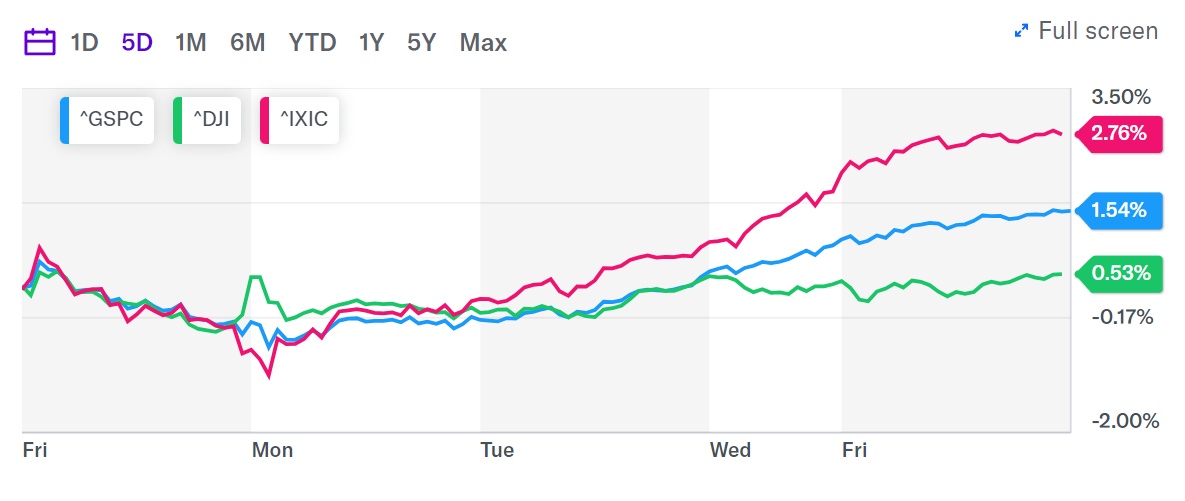The image size is (1185, 501).
Task: Click the blue 1.54% value label
Action: click(x=1118, y=211)
